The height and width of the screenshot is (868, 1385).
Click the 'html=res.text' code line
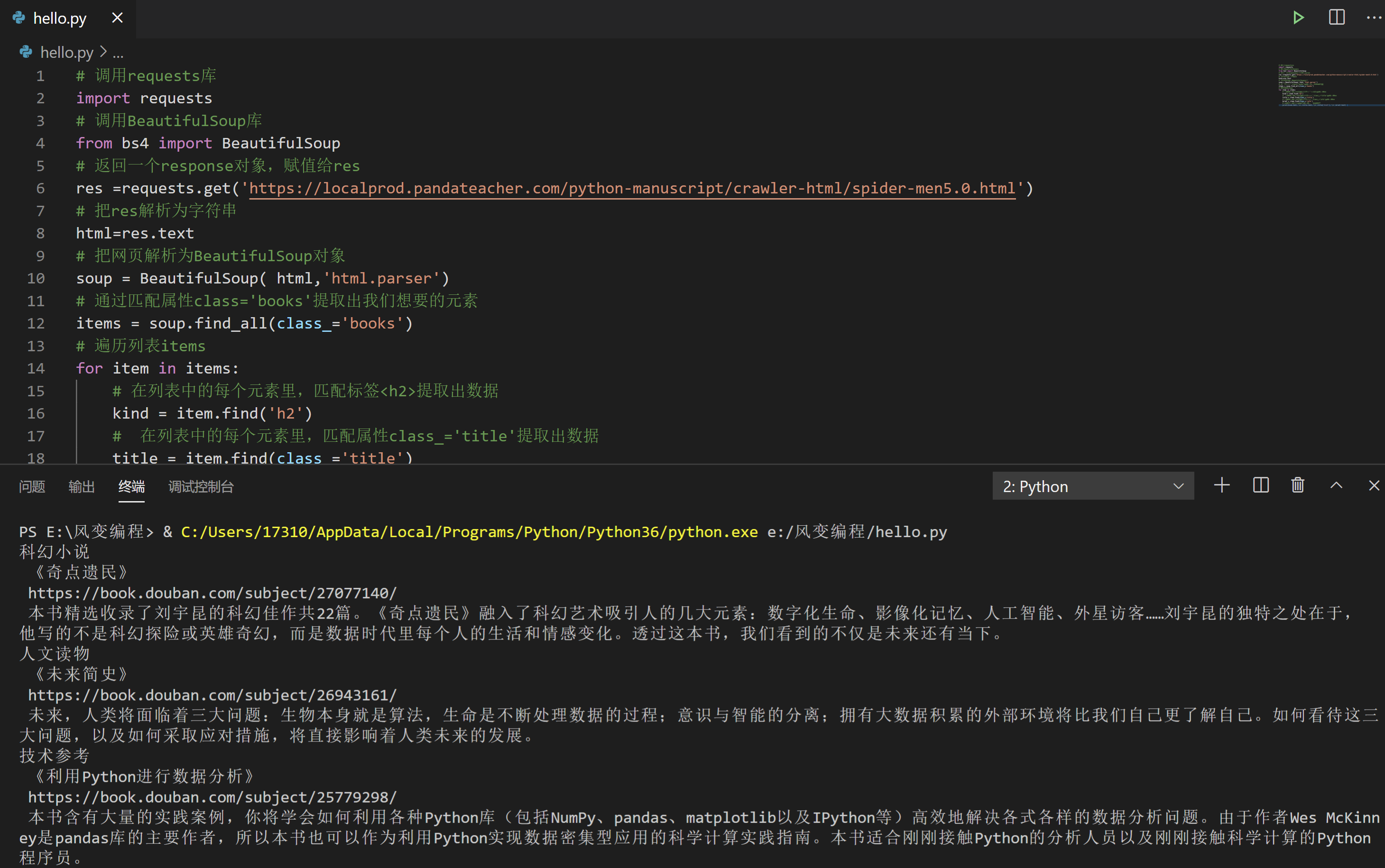(x=135, y=234)
